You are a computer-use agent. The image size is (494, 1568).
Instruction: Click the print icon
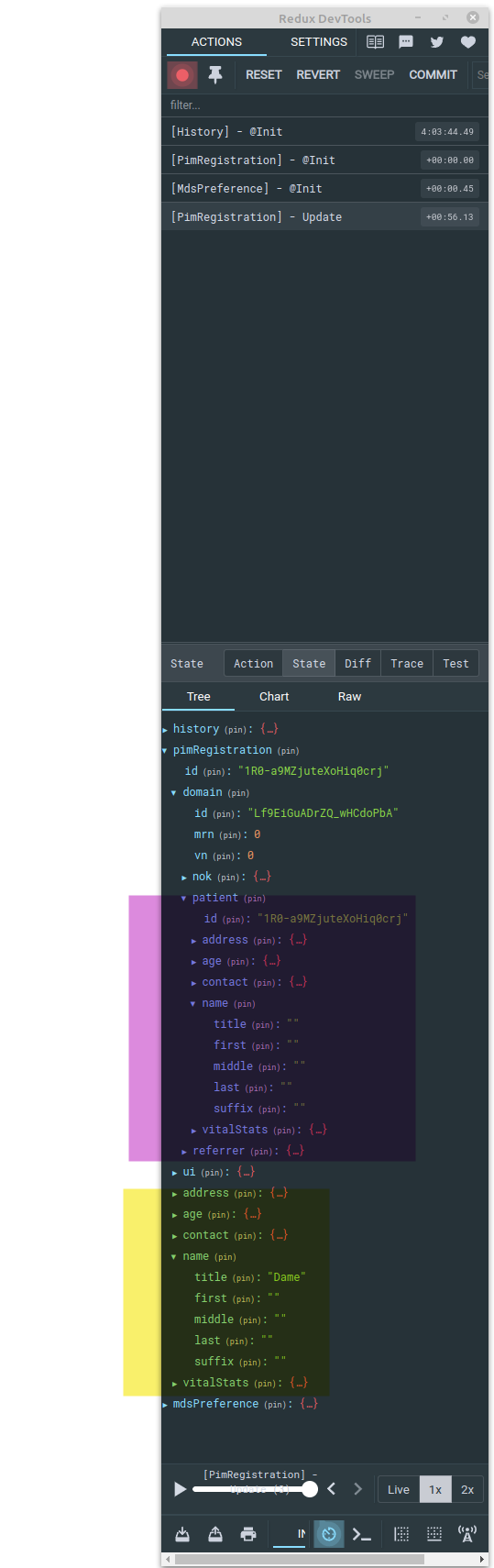(x=248, y=1533)
